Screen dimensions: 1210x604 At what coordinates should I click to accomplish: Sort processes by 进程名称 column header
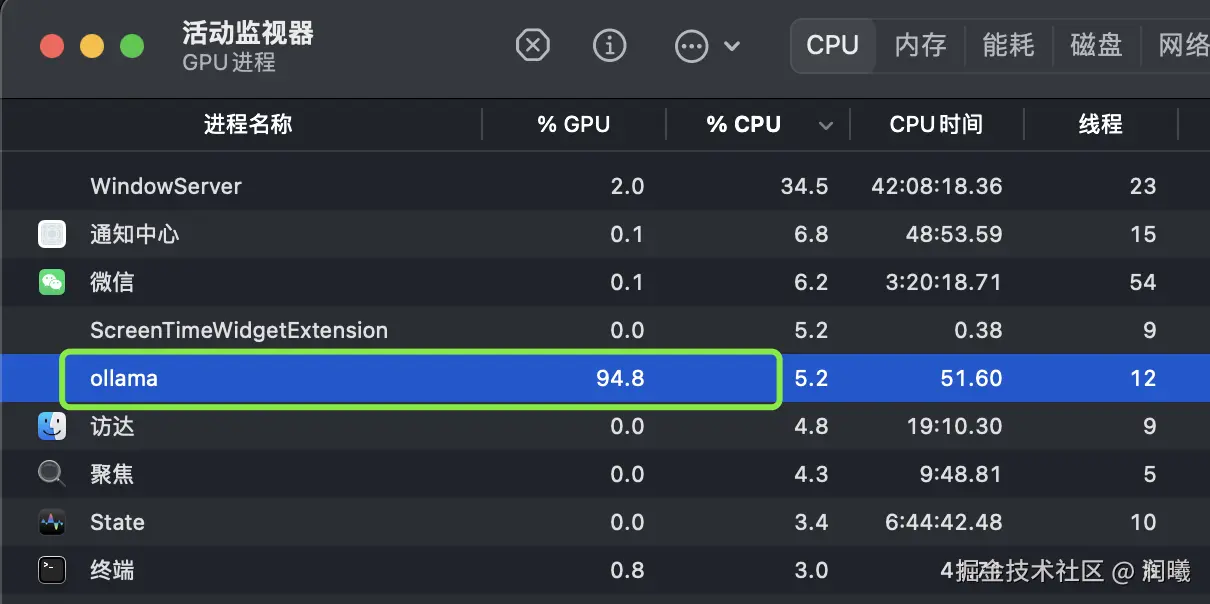pos(248,124)
